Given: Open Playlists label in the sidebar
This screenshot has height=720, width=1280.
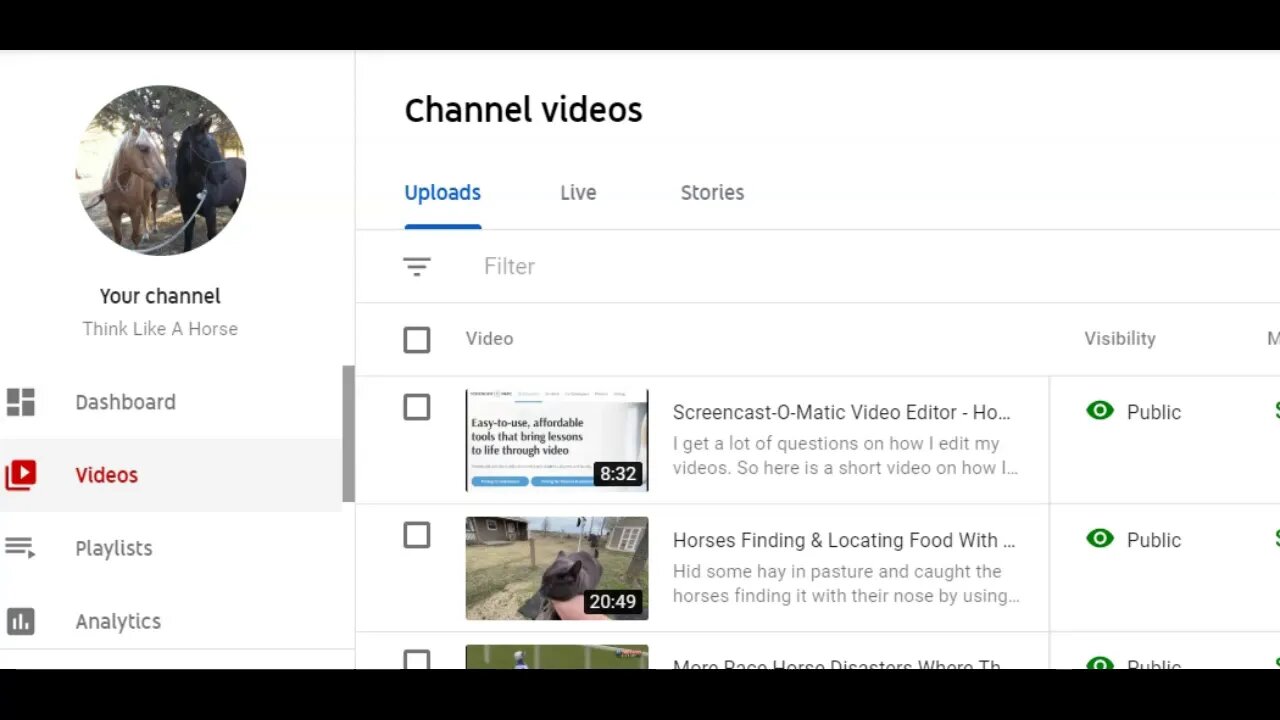Looking at the screenshot, I should (x=114, y=548).
